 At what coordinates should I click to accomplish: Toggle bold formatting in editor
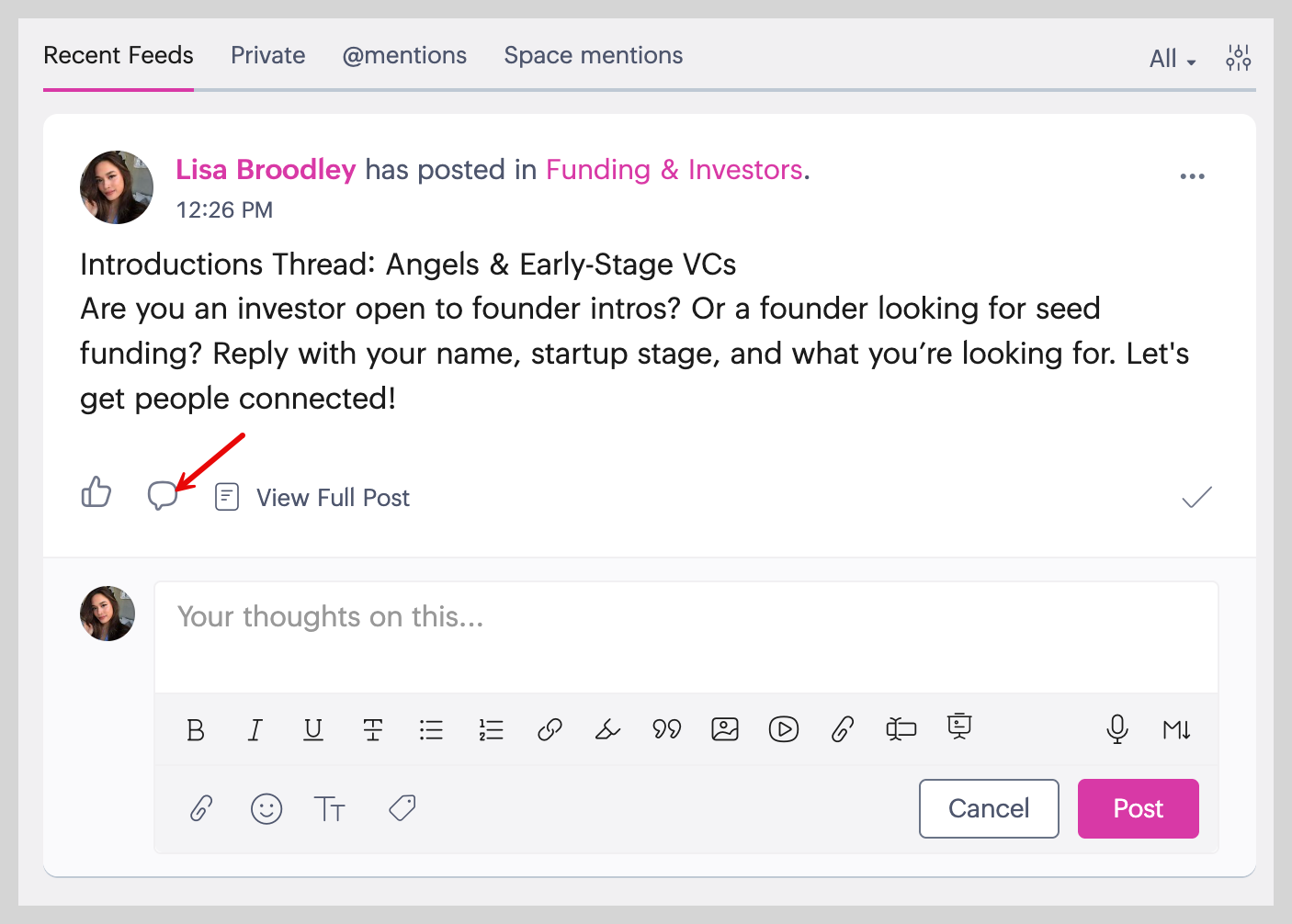coord(196,730)
